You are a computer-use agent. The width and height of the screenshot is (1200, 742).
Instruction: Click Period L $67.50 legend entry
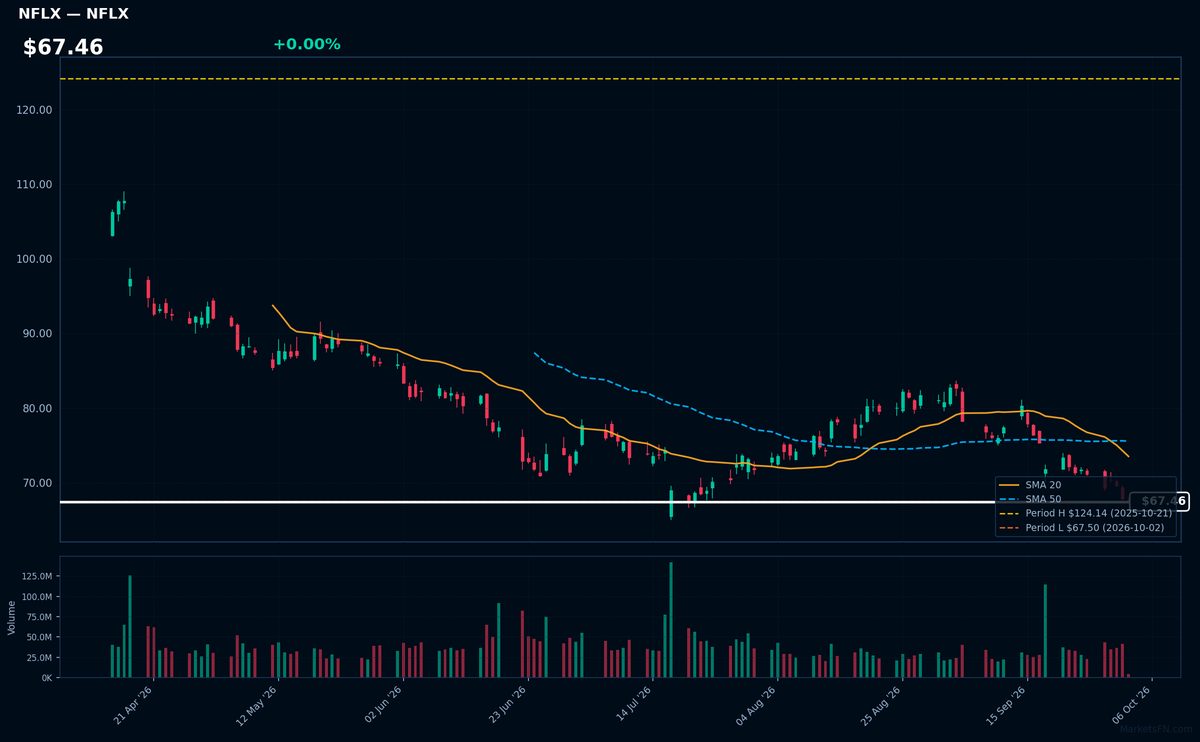click(x=1082, y=527)
